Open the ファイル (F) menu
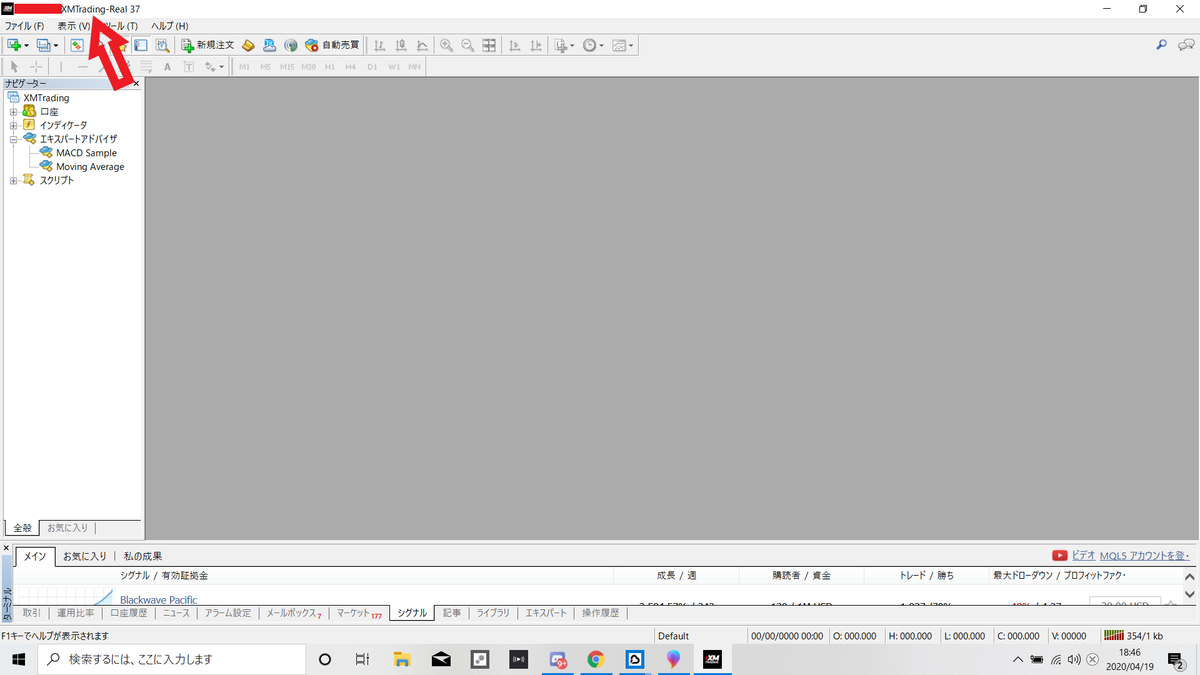The width and height of the screenshot is (1200, 675). pos(25,25)
